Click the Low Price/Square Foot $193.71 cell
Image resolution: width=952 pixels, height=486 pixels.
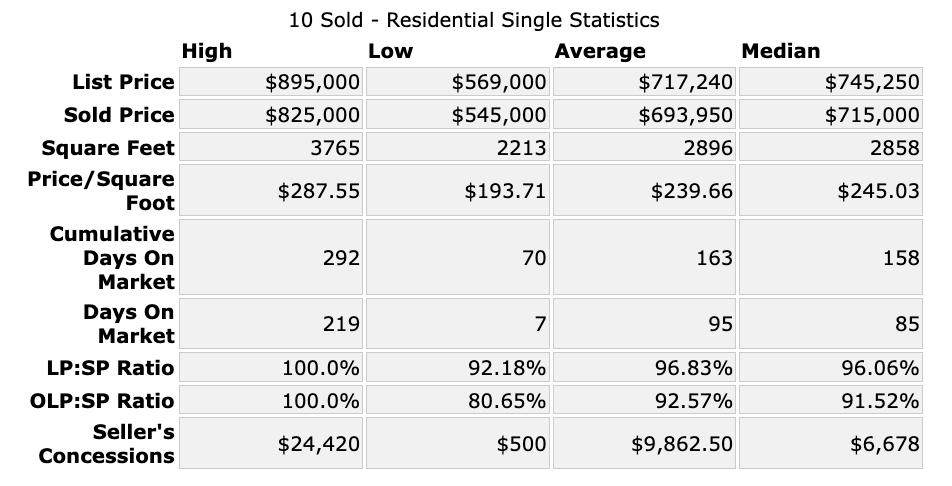pyautogui.click(x=458, y=191)
